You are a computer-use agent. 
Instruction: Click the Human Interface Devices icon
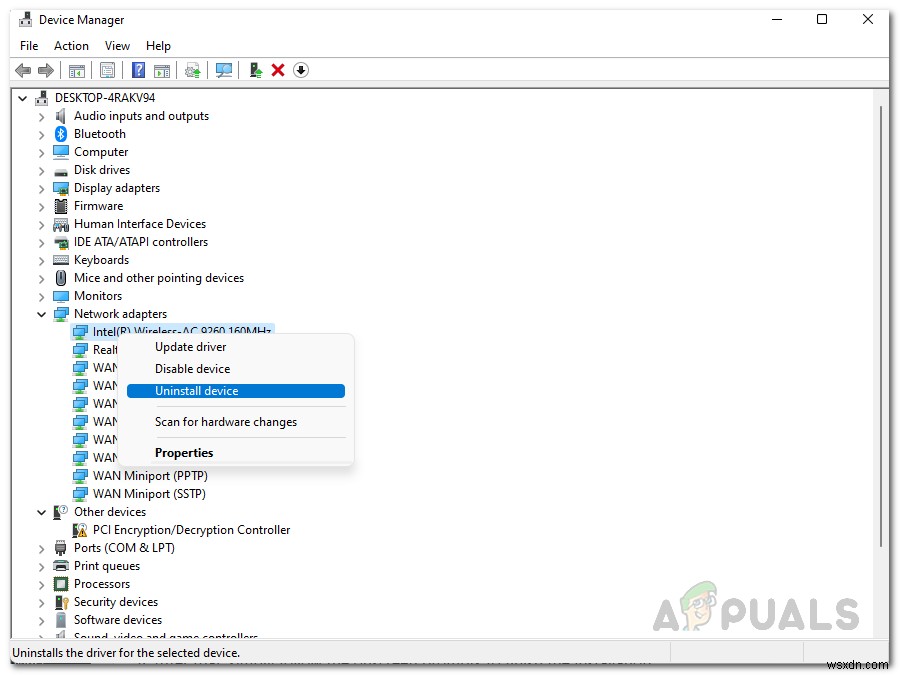tap(61, 224)
